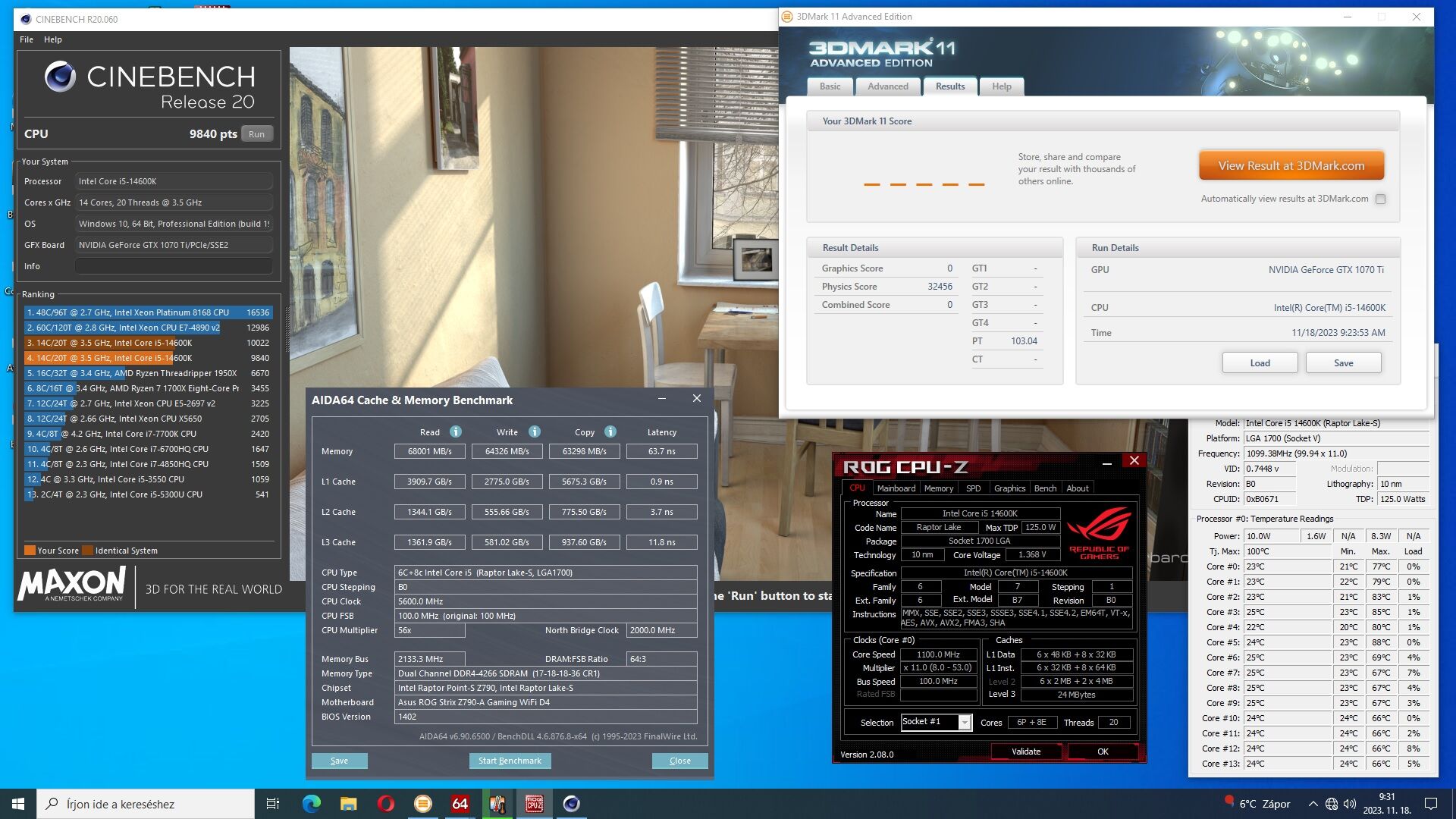
Task: Click the Core Voltage value 1.368 V
Action: coord(1031,554)
